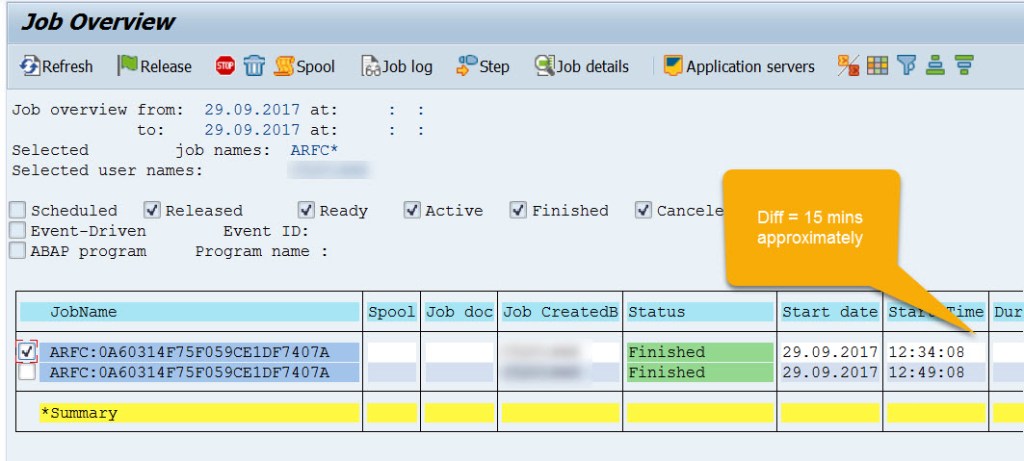
Task: Open the colored grid layout icon
Action: [x=877, y=65]
